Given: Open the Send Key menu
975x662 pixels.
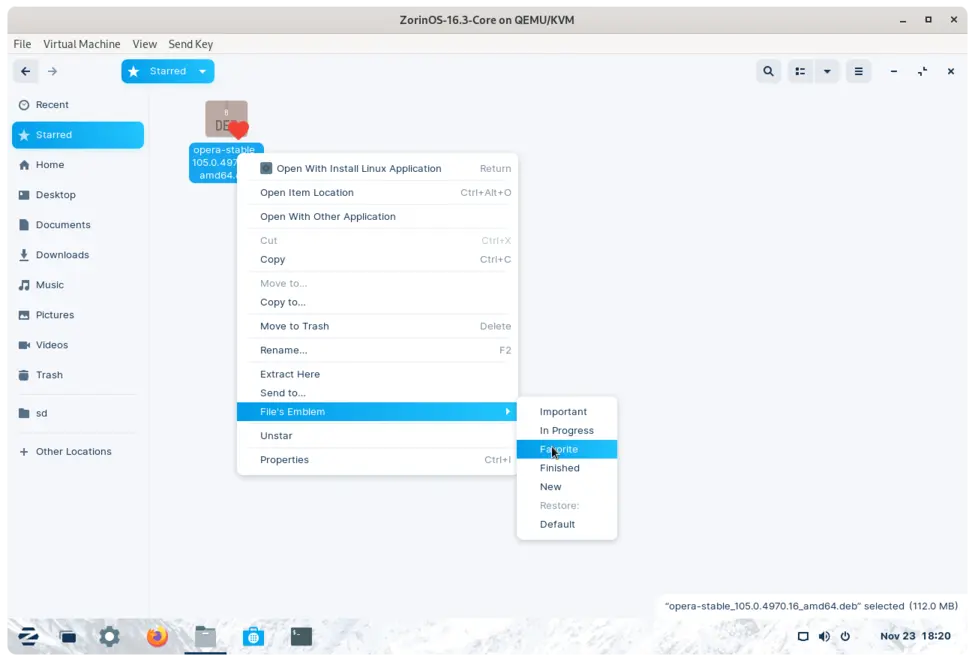Looking at the screenshot, I should 190,44.
